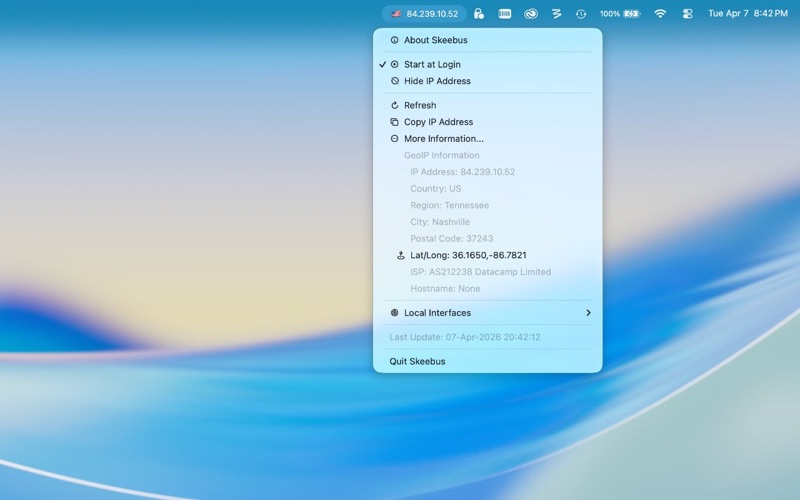Click the crossed-circle Hide IP icon
Screen dimensions: 800x500
(394, 81)
